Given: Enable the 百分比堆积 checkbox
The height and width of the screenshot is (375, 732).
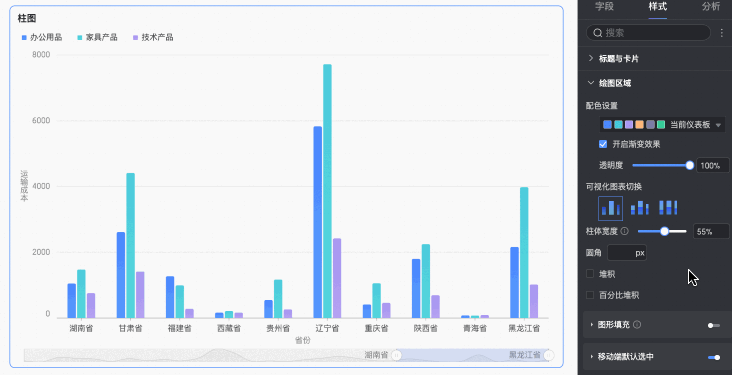Looking at the screenshot, I should [590, 295].
